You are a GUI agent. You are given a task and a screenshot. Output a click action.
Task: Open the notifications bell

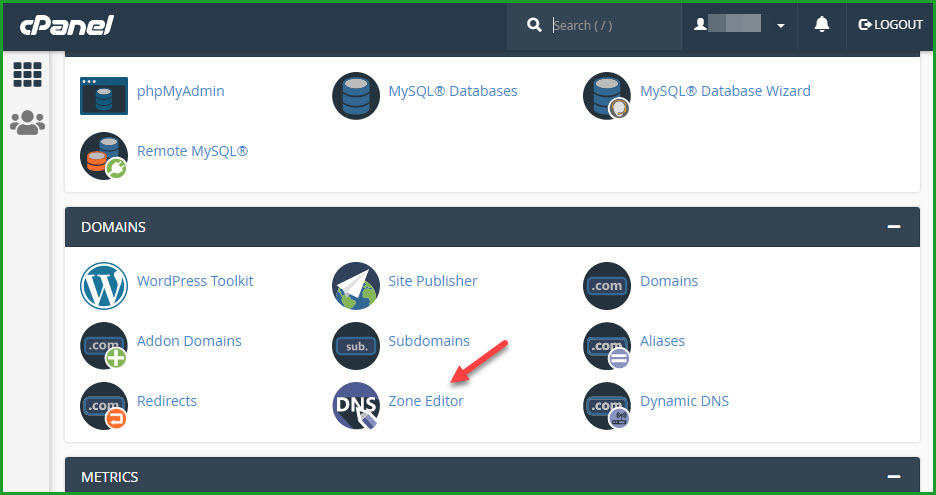[x=822, y=24]
